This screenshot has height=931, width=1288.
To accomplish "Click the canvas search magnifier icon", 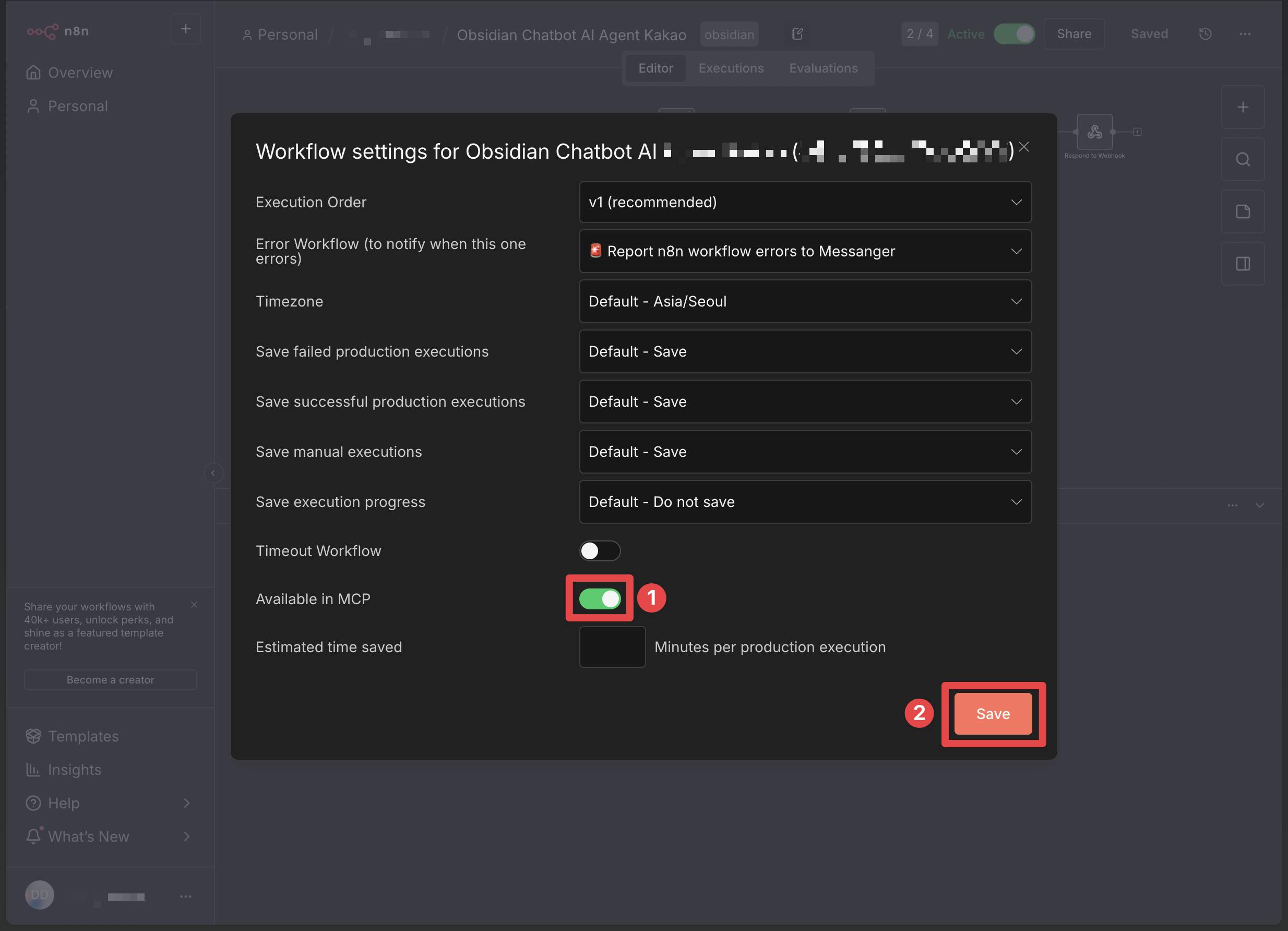I will coord(1243,160).
